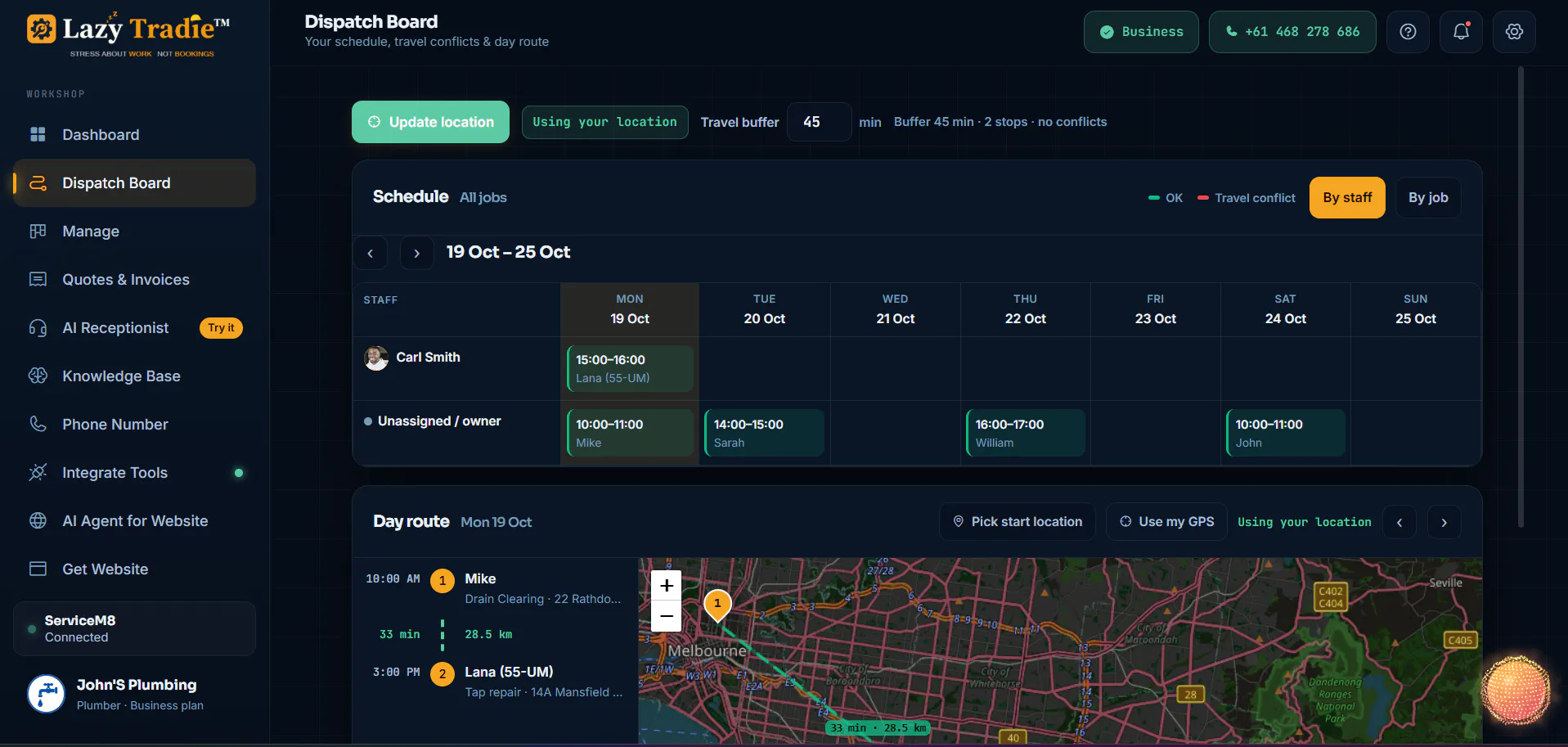This screenshot has height=747, width=1568.
Task: Open Quotes & Invoices page
Action: click(x=135, y=279)
